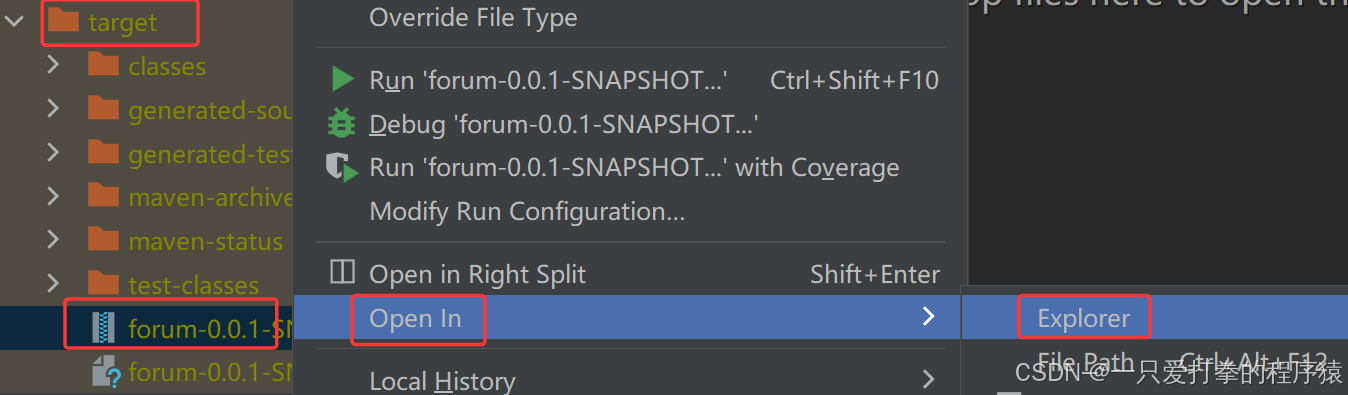Click the green Run arrow icon
Viewport: 1348px width, 395px height.
point(343,80)
